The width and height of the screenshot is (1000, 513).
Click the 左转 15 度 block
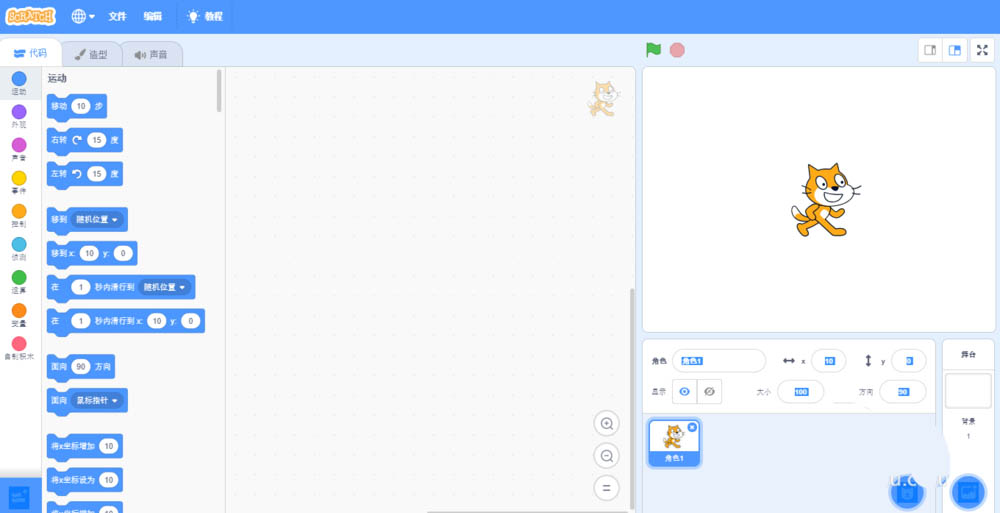[84, 174]
